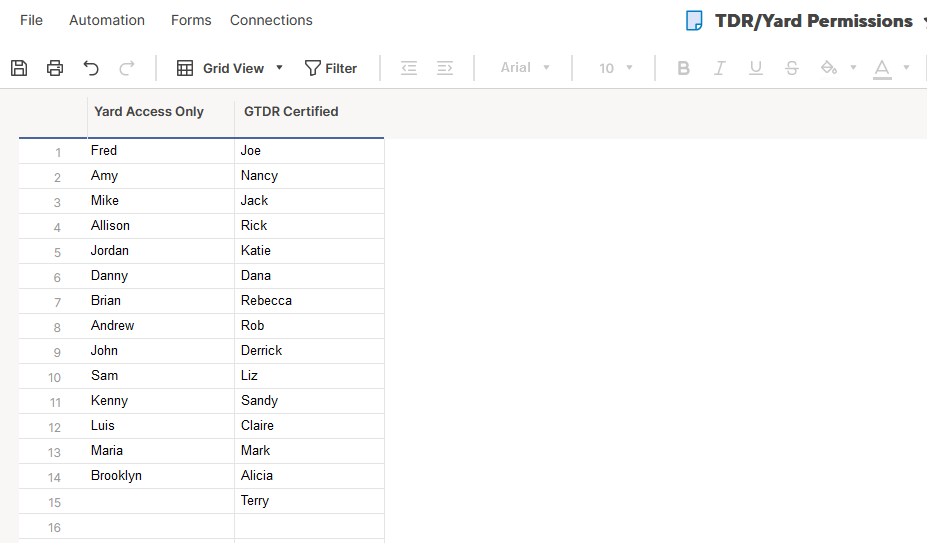This screenshot has height=543, width=927.
Task: Undo the last action
Action: pyautogui.click(x=91, y=68)
